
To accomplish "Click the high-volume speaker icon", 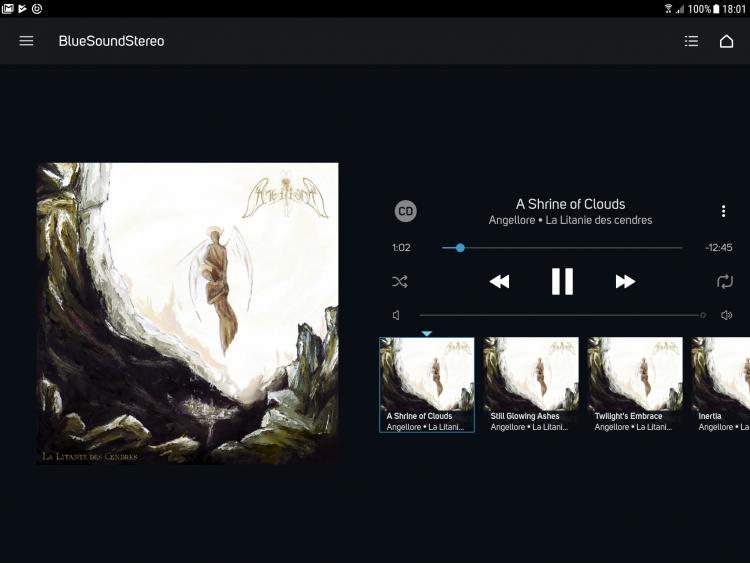I will (x=726, y=315).
